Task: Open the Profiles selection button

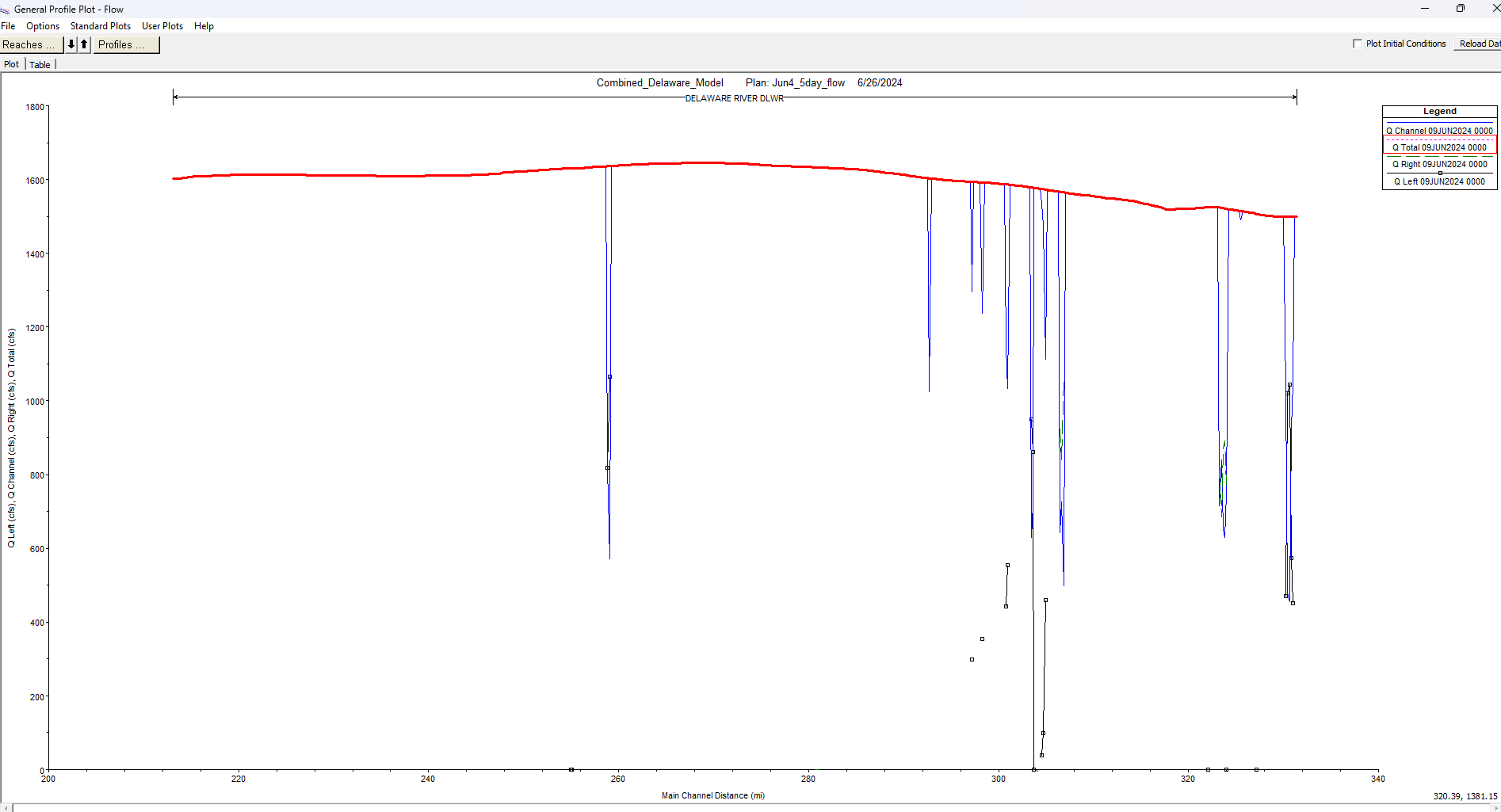Action: (x=126, y=44)
